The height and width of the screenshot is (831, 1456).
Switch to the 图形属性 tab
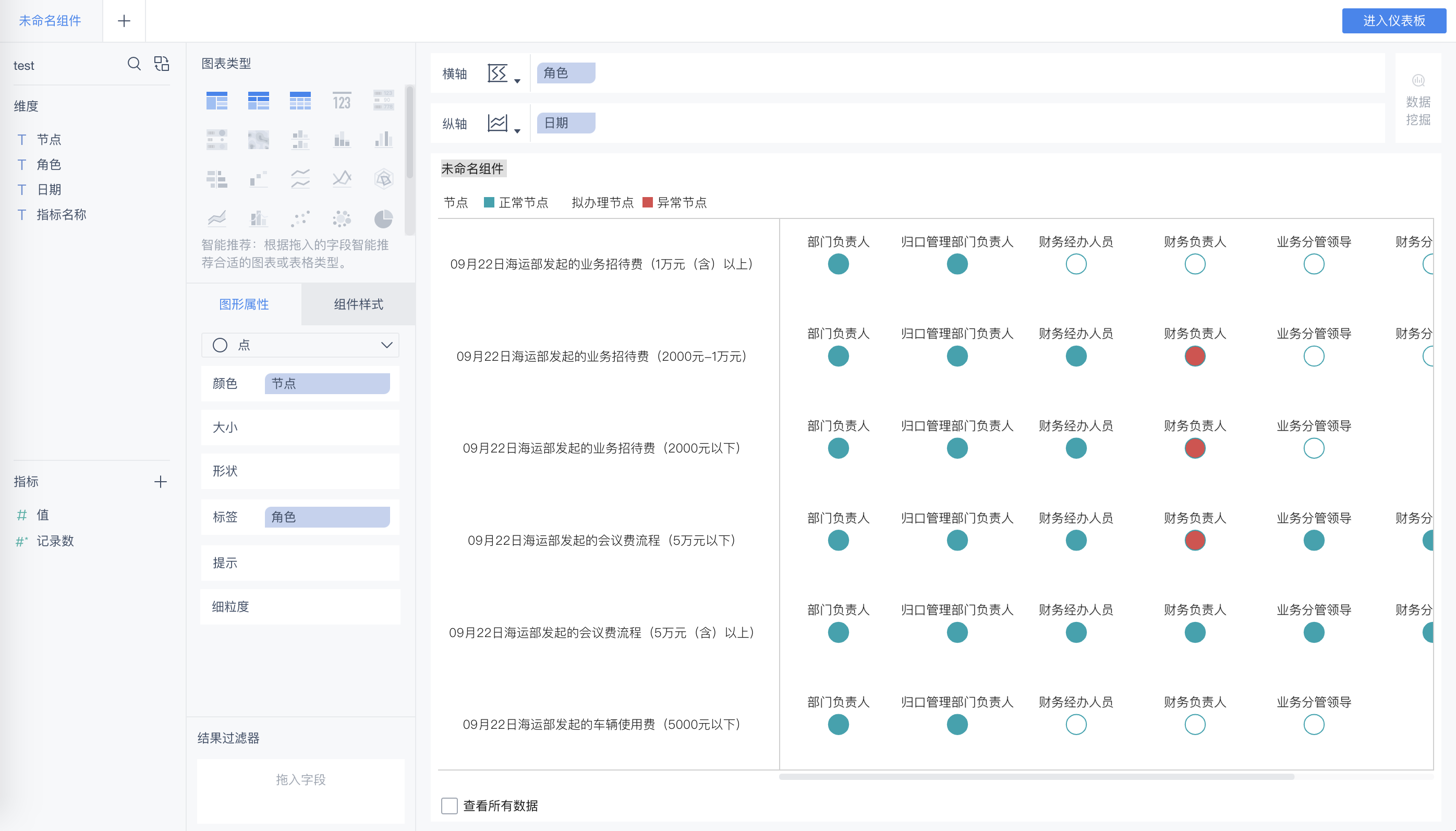[244, 304]
